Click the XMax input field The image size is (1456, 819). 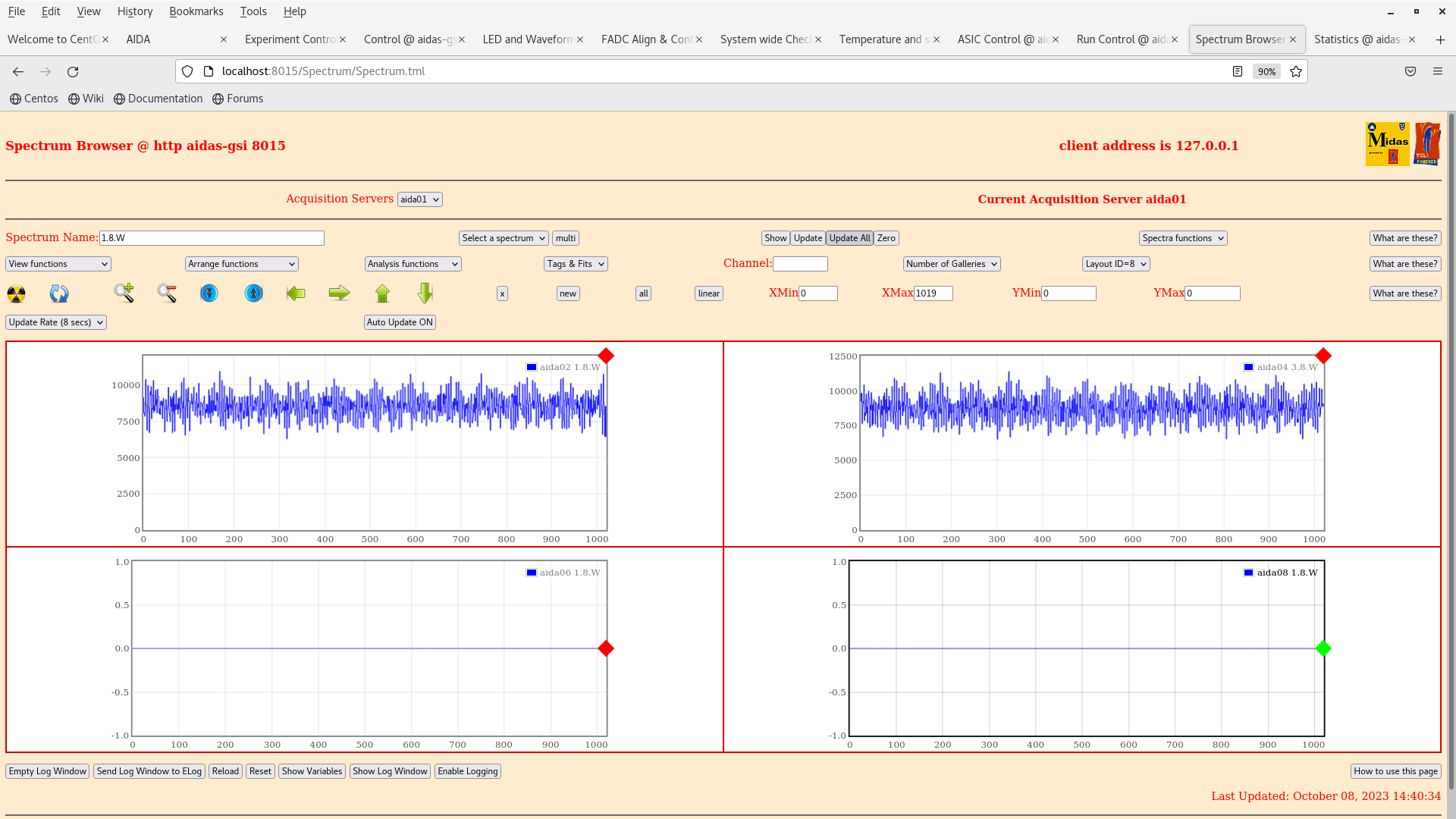(x=933, y=293)
